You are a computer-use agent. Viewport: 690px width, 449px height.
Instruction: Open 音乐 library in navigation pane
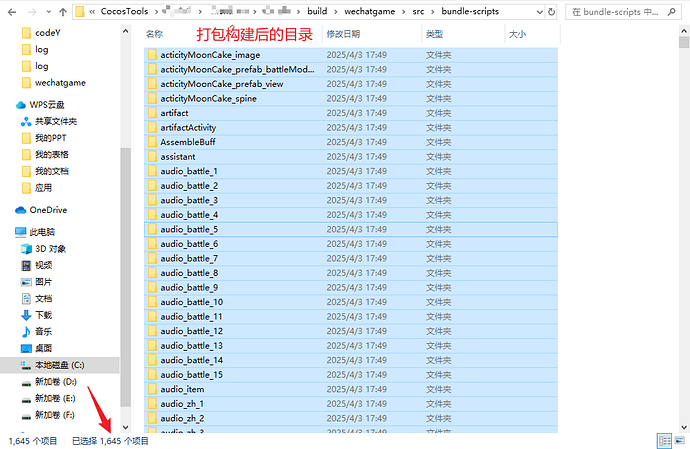click(37, 332)
